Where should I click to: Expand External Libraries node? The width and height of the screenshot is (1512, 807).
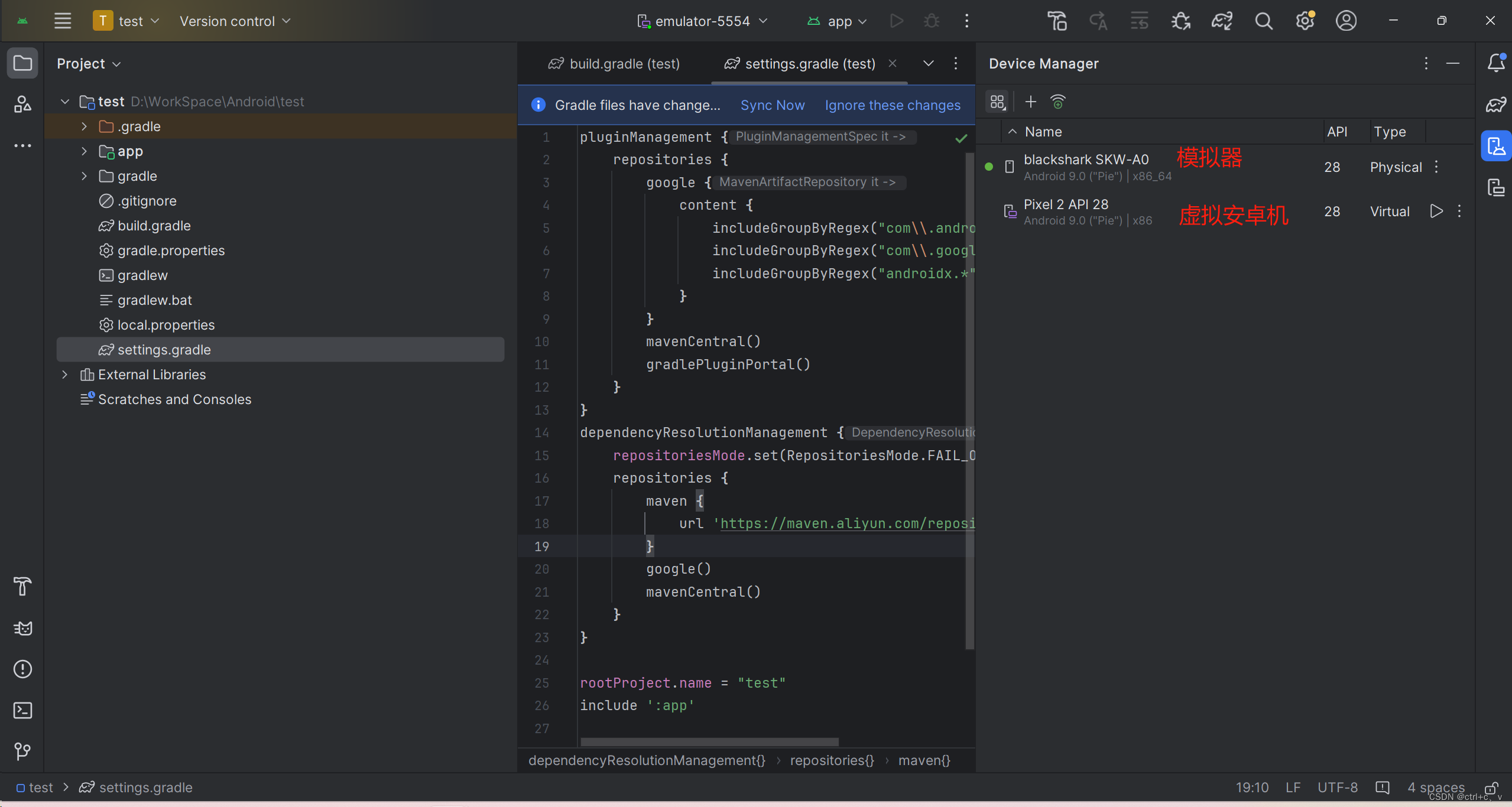point(65,375)
